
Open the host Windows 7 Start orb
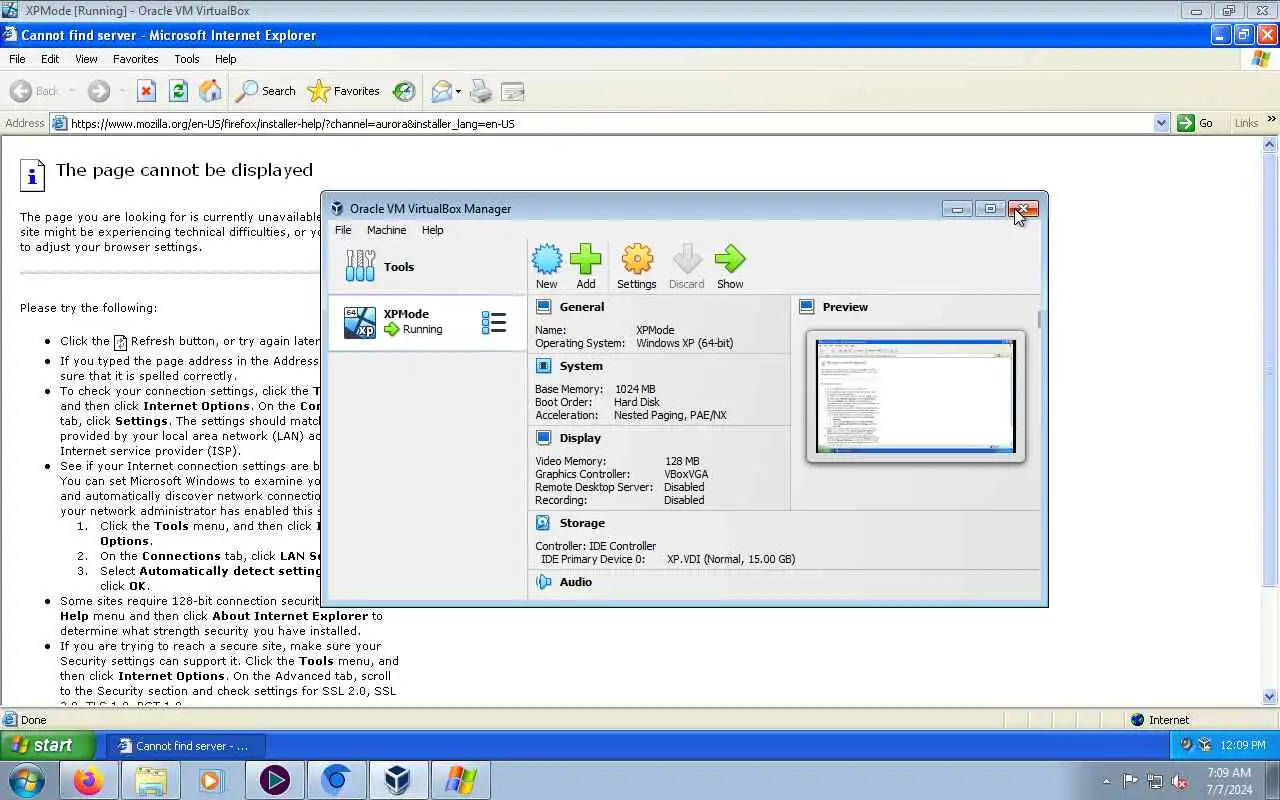(26, 780)
